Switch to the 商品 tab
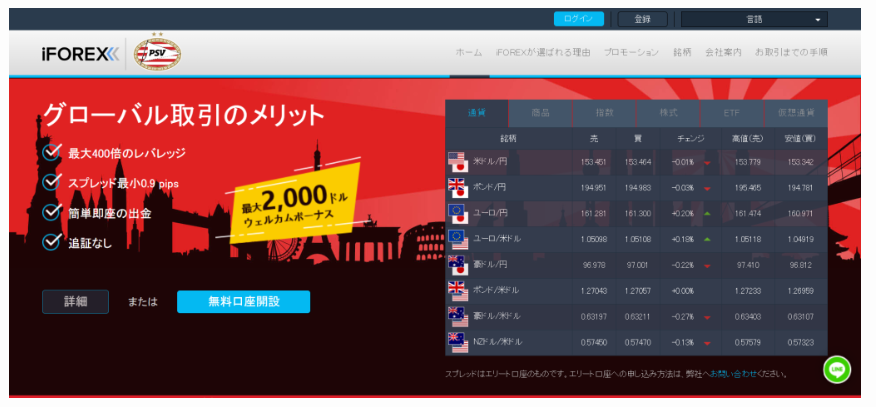Image resolution: width=876 pixels, height=407 pixels. pyautogui.click(x=540, y=113)
